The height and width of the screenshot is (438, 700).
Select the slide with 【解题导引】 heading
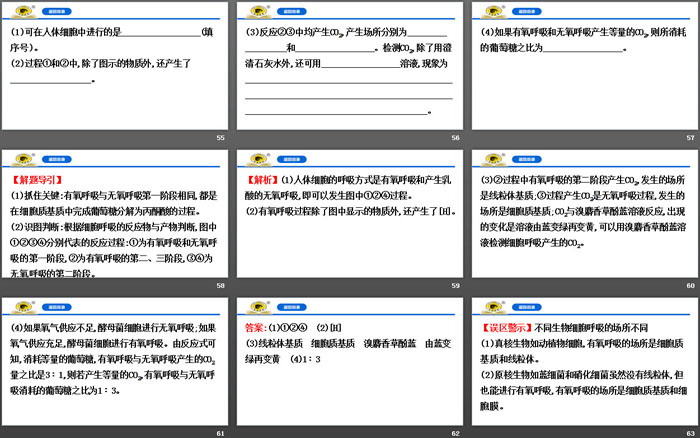[x=115, y=213]
